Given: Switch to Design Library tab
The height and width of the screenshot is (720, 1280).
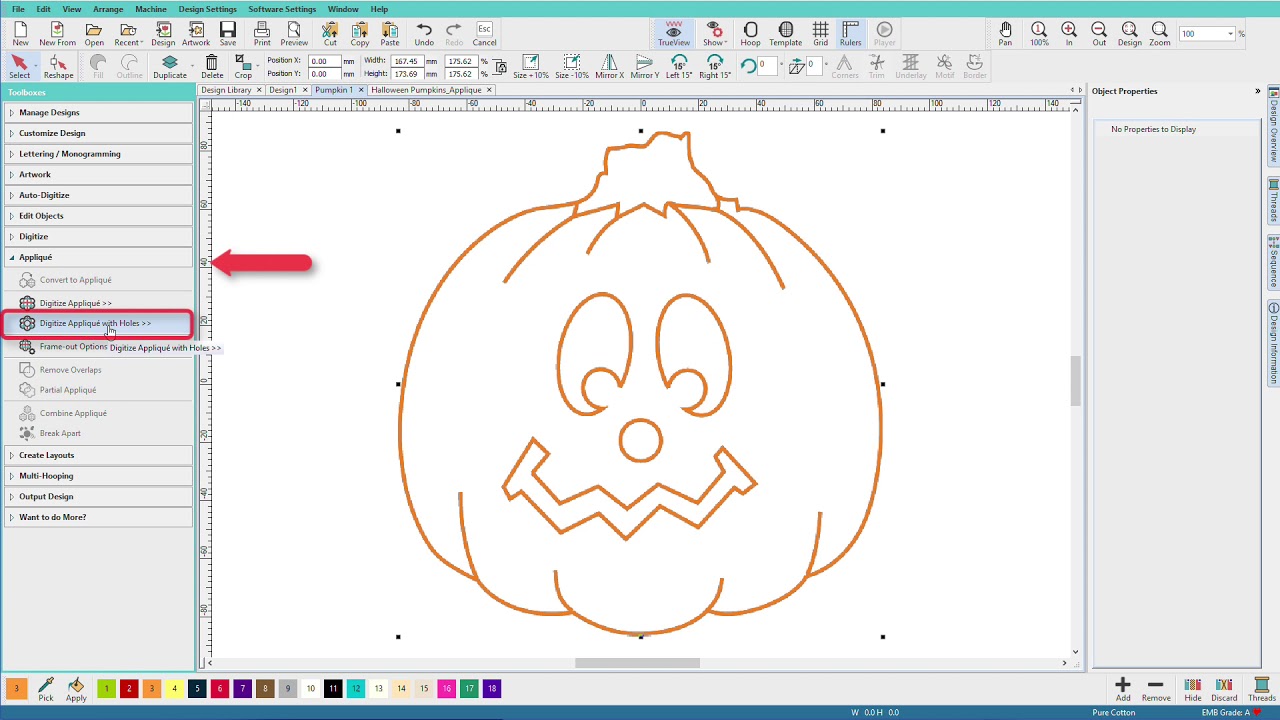Looking at the screenshot, I should point(226,90).
